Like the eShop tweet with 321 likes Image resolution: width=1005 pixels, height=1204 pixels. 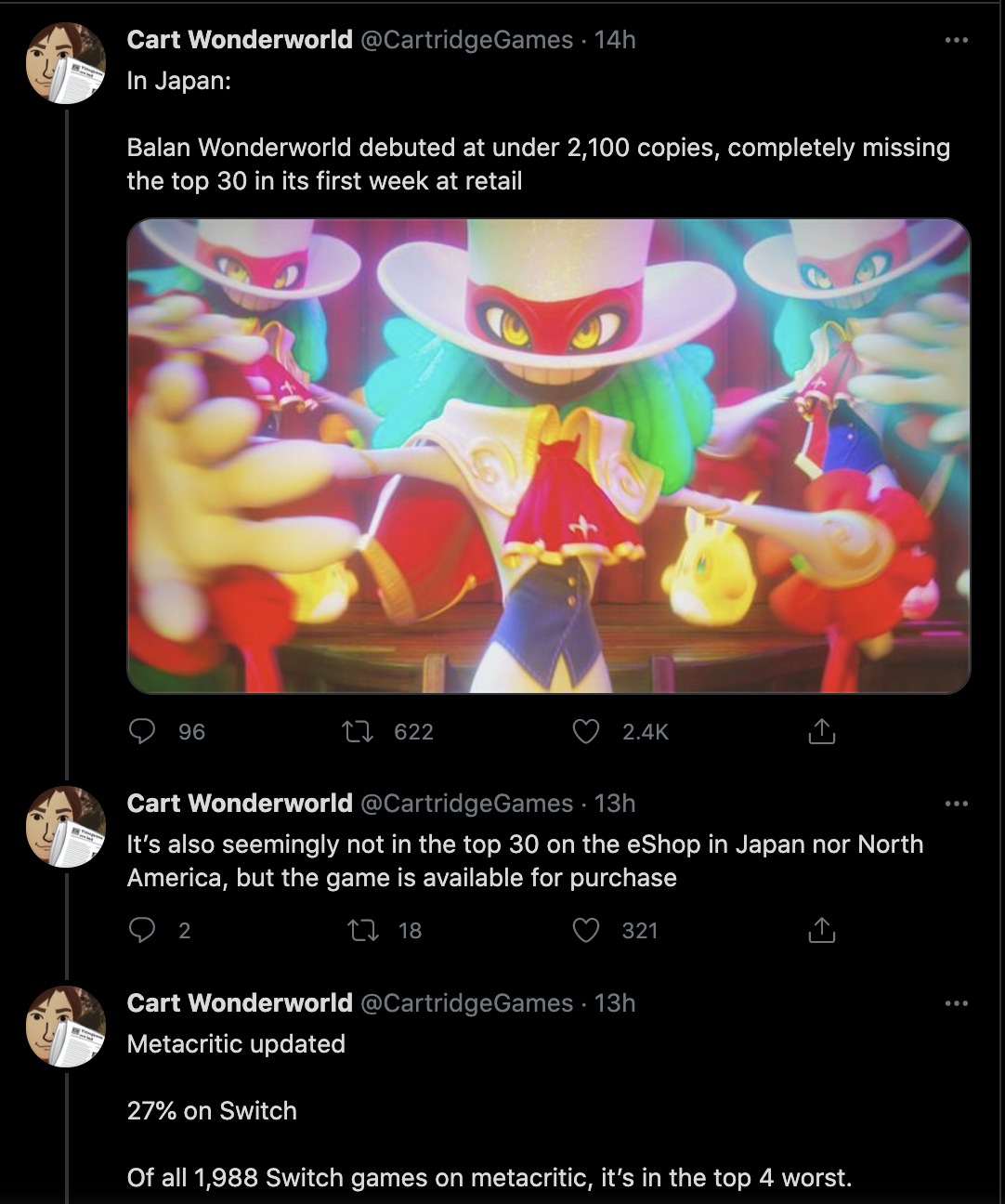[x=586, y=930]
